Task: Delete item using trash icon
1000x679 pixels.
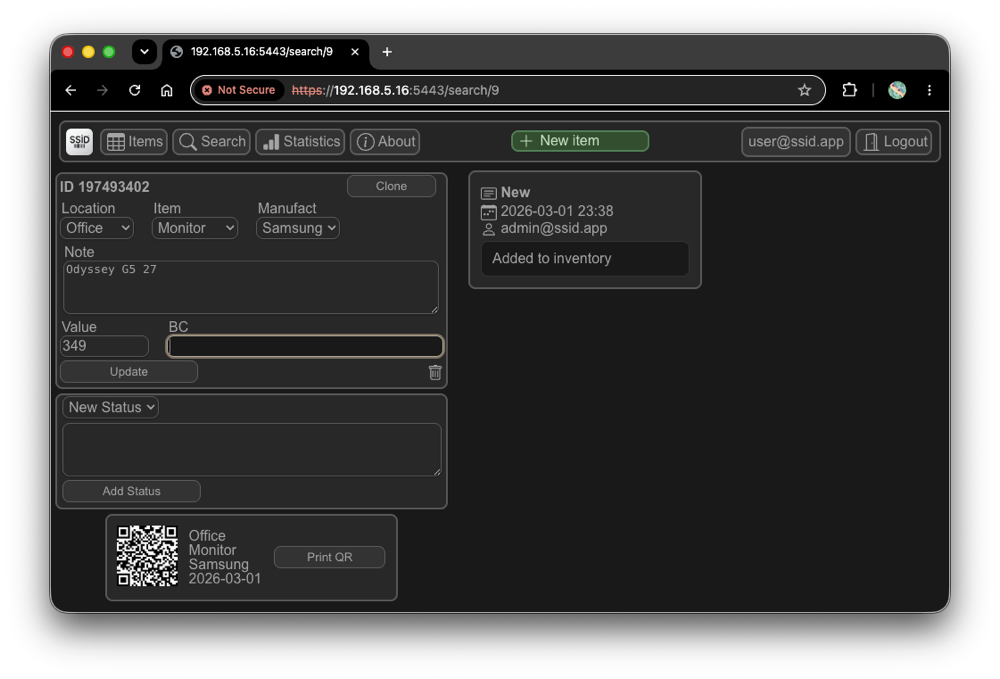Action: tap(435, 372)
